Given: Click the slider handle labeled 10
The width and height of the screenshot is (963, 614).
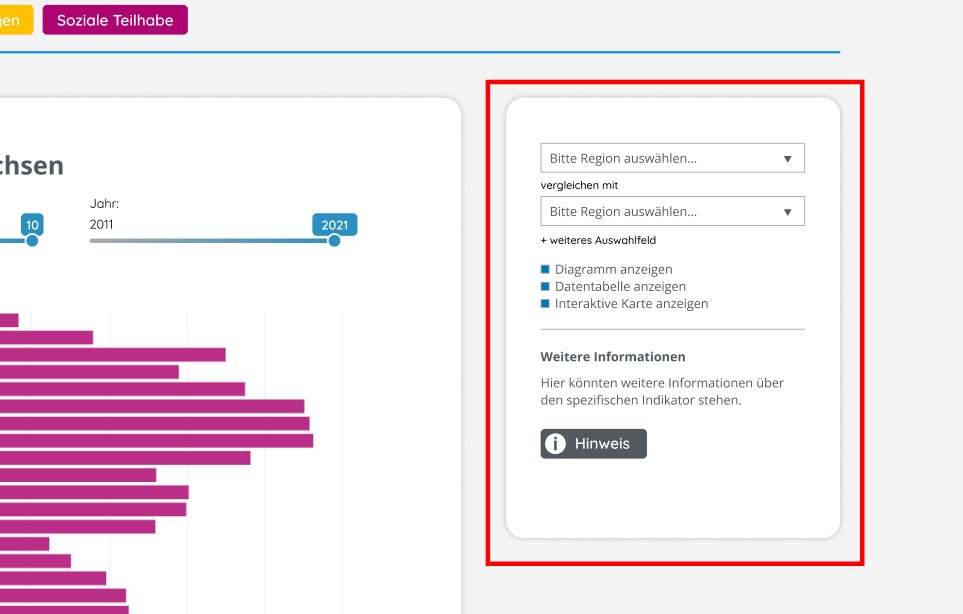Looking at the screenshot, I should [32, 241].
